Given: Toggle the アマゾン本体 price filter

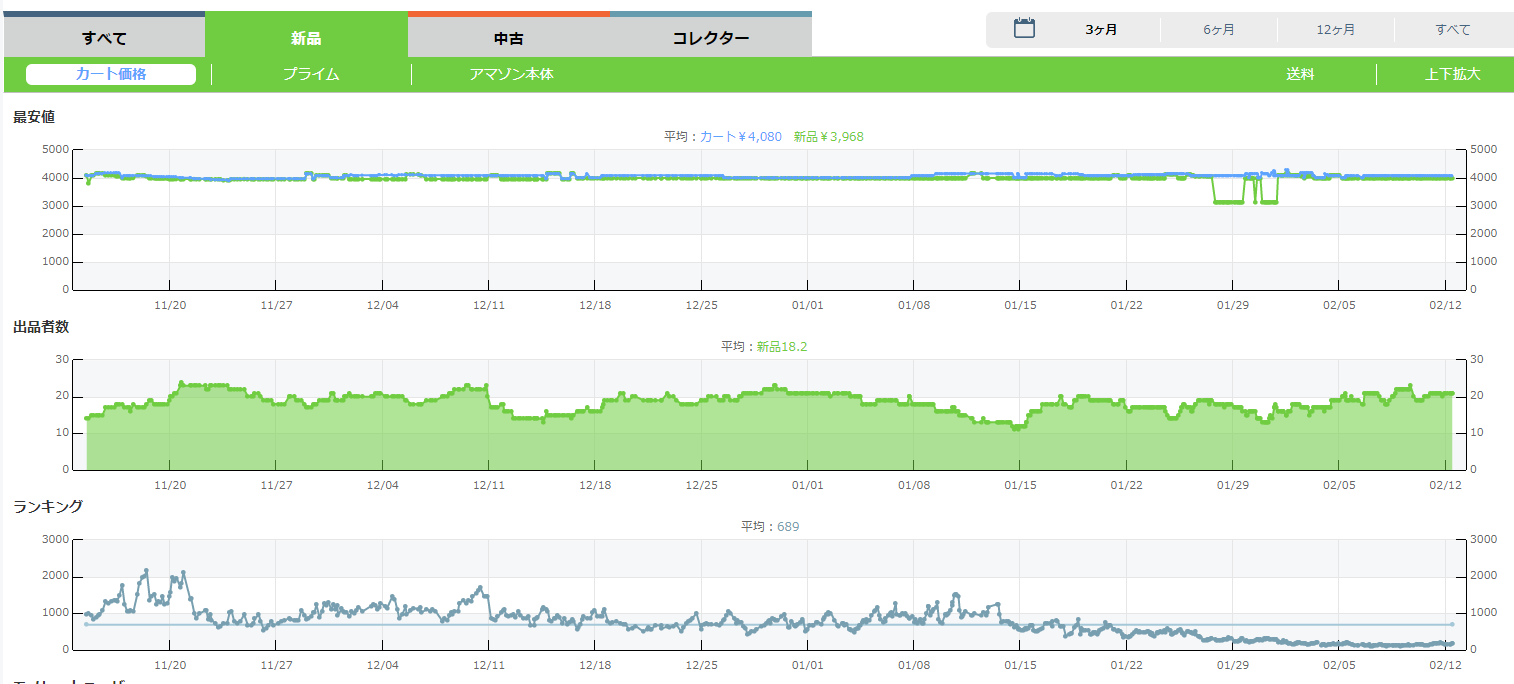Looking at the screenshot, I should tap(511, 74).
